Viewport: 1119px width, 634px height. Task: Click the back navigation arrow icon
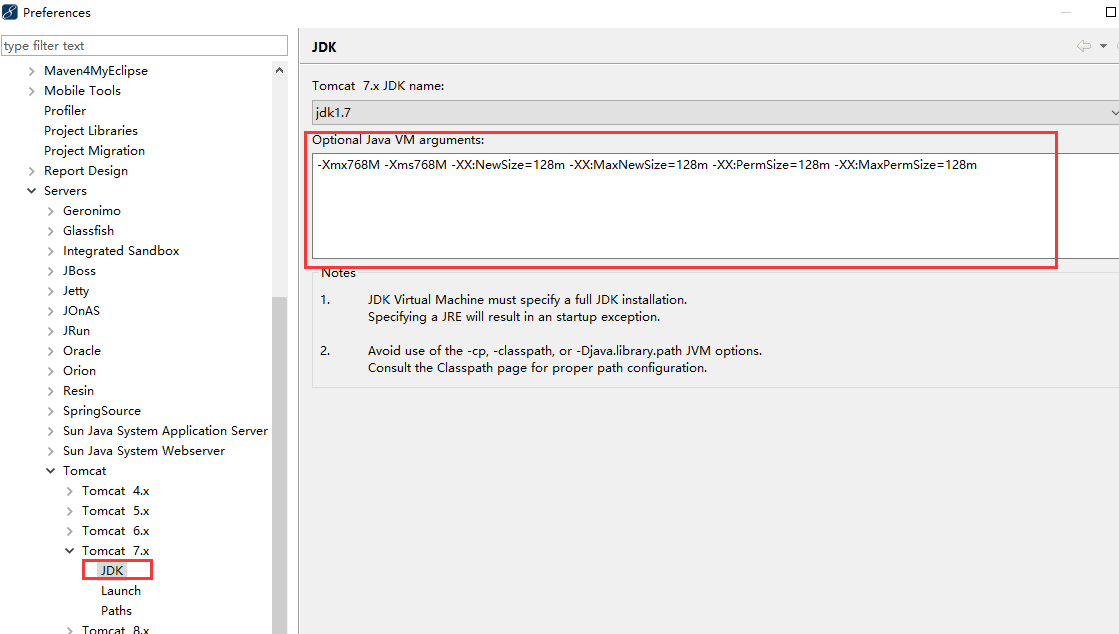pos(1083,46)
